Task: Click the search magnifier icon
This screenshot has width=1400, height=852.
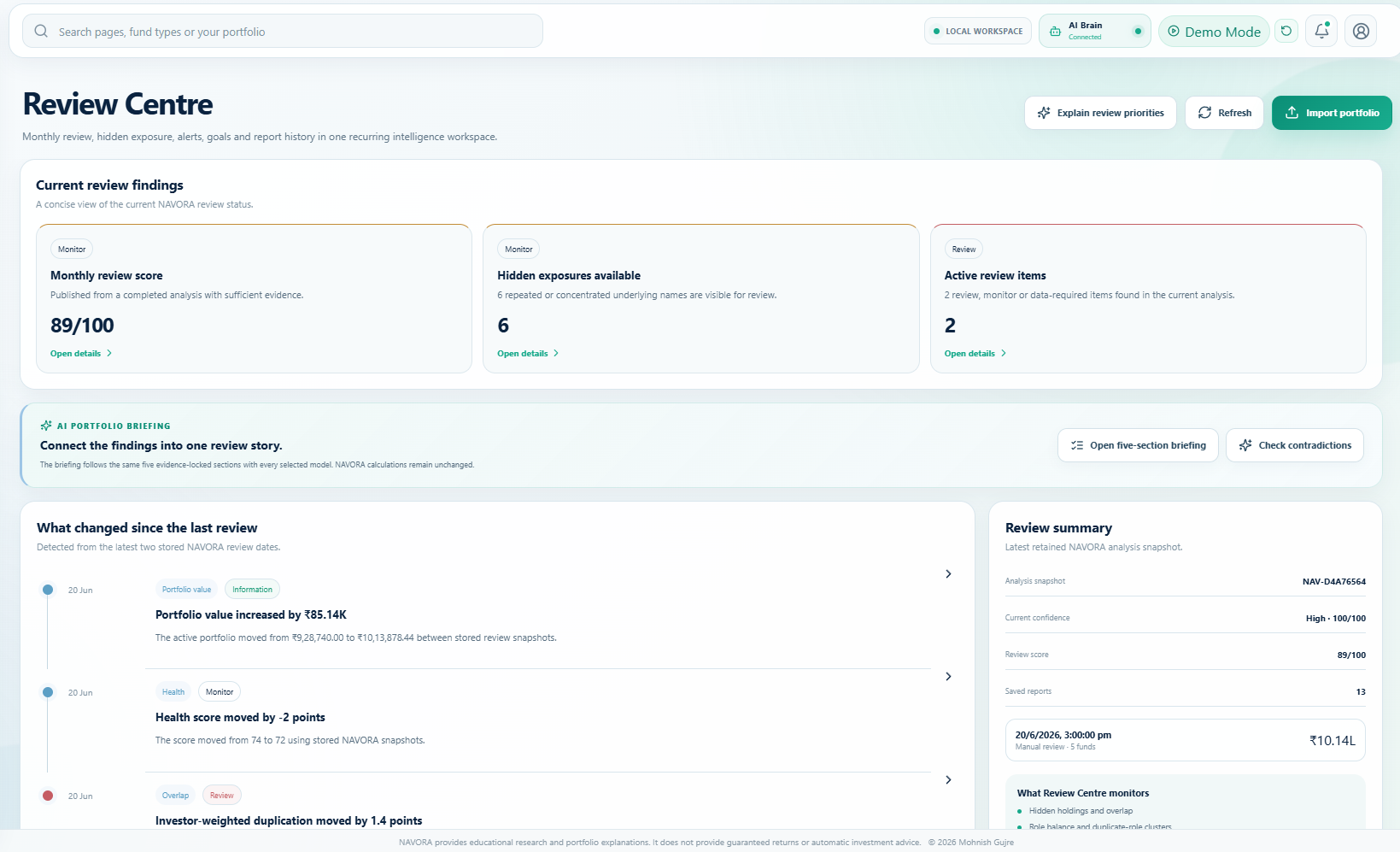Action: [x=41, y=32]
